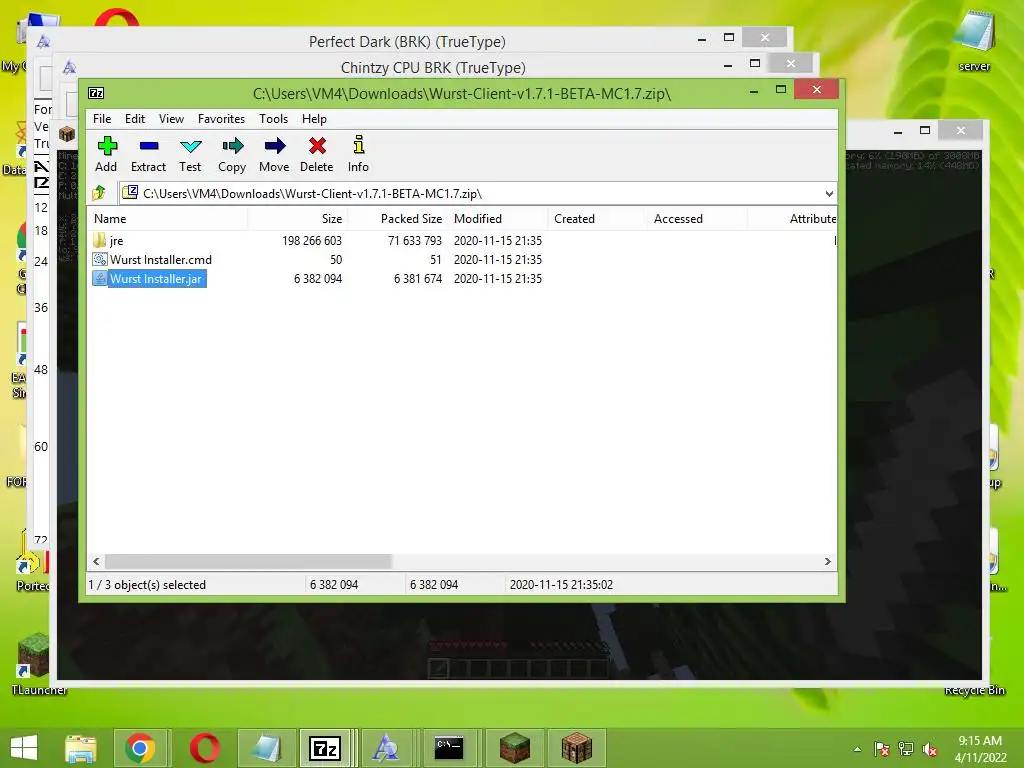Open the Edit menu
Viewport: 1024px width, 768px height.
point(135,119)
